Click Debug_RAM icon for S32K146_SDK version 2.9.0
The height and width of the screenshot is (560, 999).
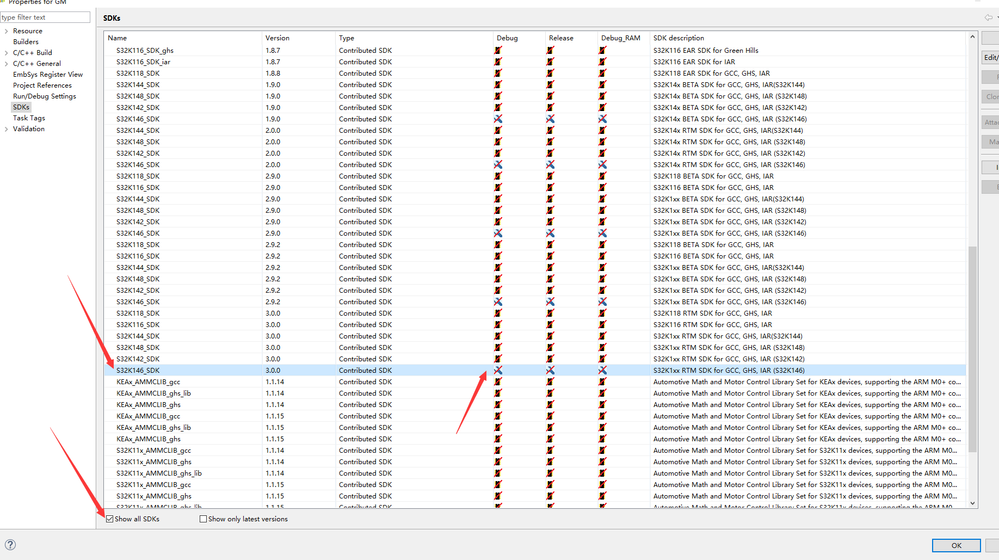click(603, 233)
